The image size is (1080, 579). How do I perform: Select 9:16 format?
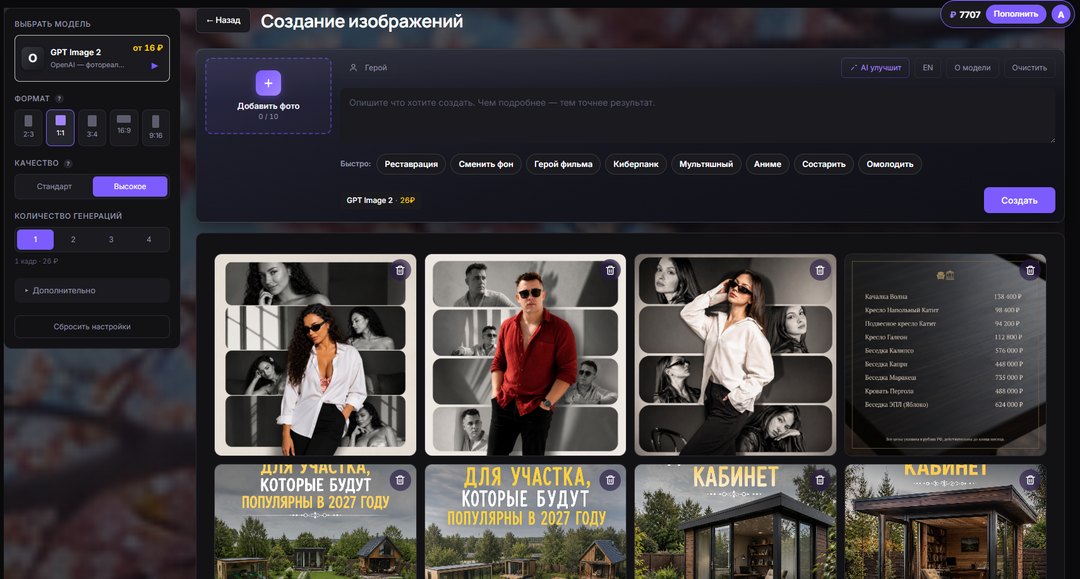[x=156, y=127]
